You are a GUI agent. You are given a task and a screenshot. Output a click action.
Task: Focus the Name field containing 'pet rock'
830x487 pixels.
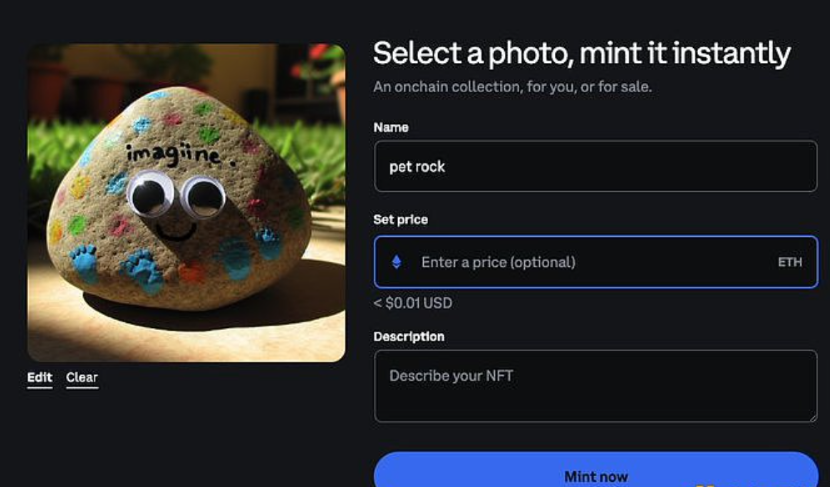click(595, 166)
